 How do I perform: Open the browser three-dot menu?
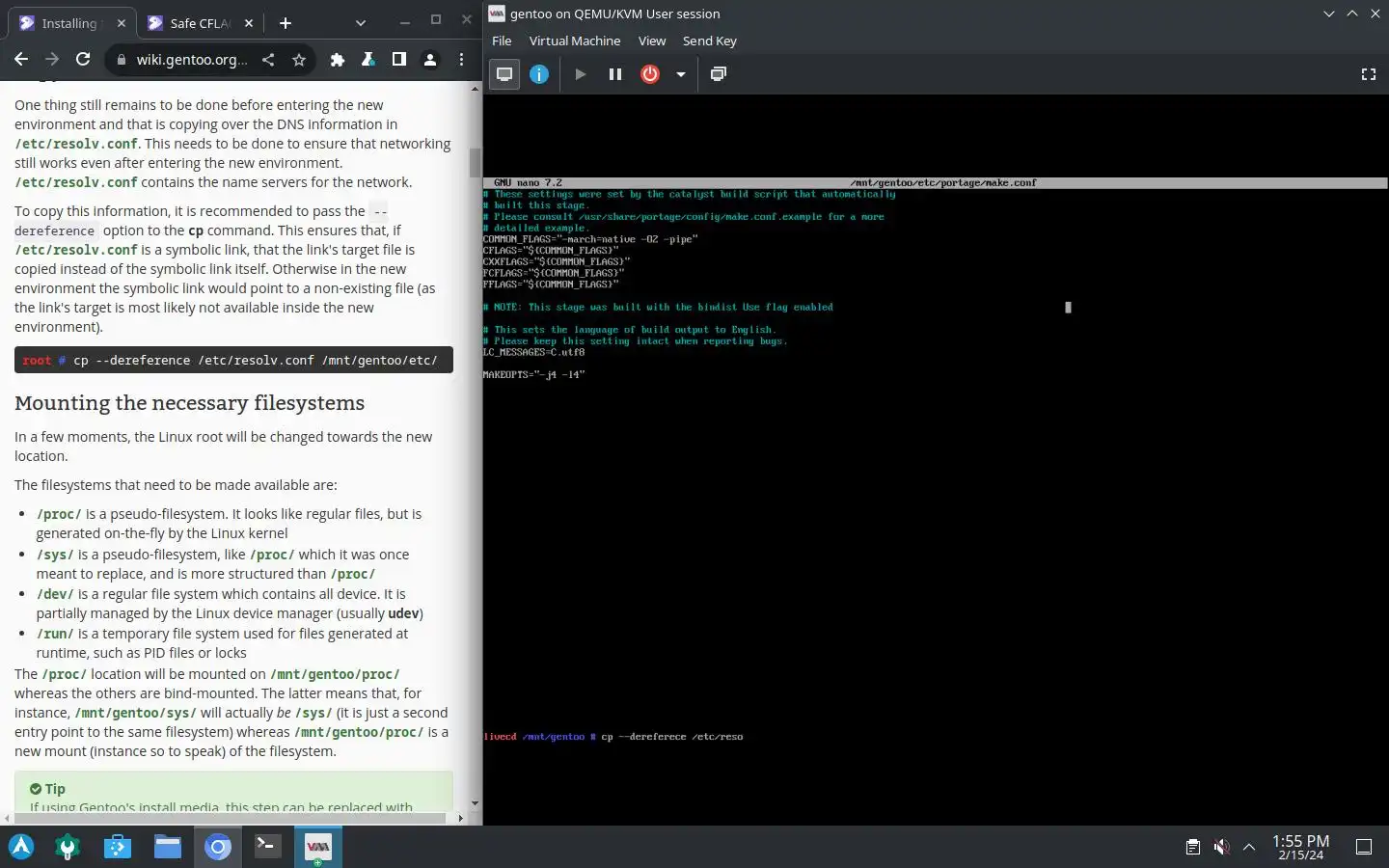461,60
